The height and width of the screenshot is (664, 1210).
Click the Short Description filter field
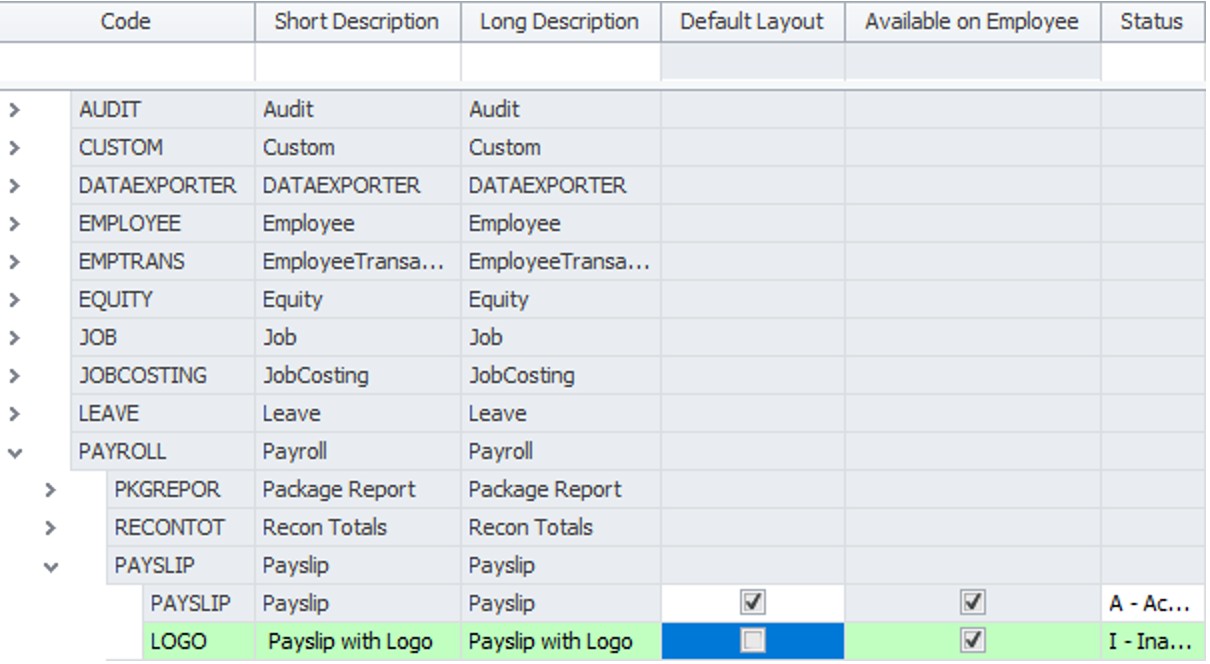pyautogui.click(x=357, y=62)
